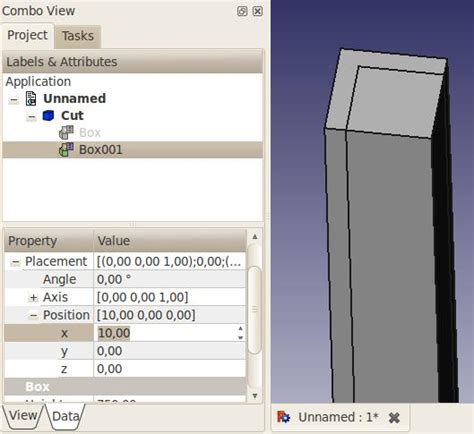The image size is (474, 434).
Task: Select the Data properties tab
Action: [x=66, y=416]
